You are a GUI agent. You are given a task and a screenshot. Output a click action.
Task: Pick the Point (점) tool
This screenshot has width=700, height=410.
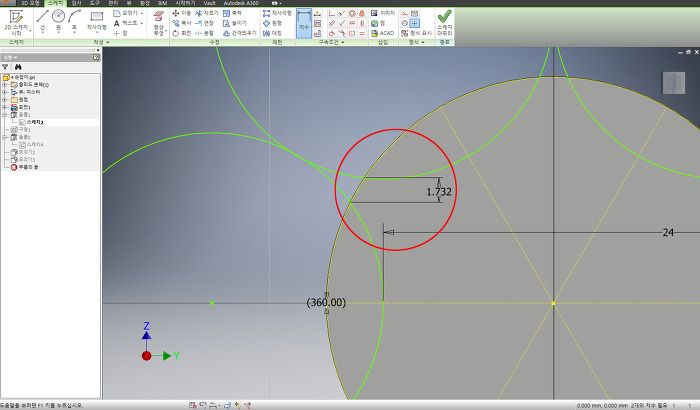pyautogui.click(x=121, y=33)
